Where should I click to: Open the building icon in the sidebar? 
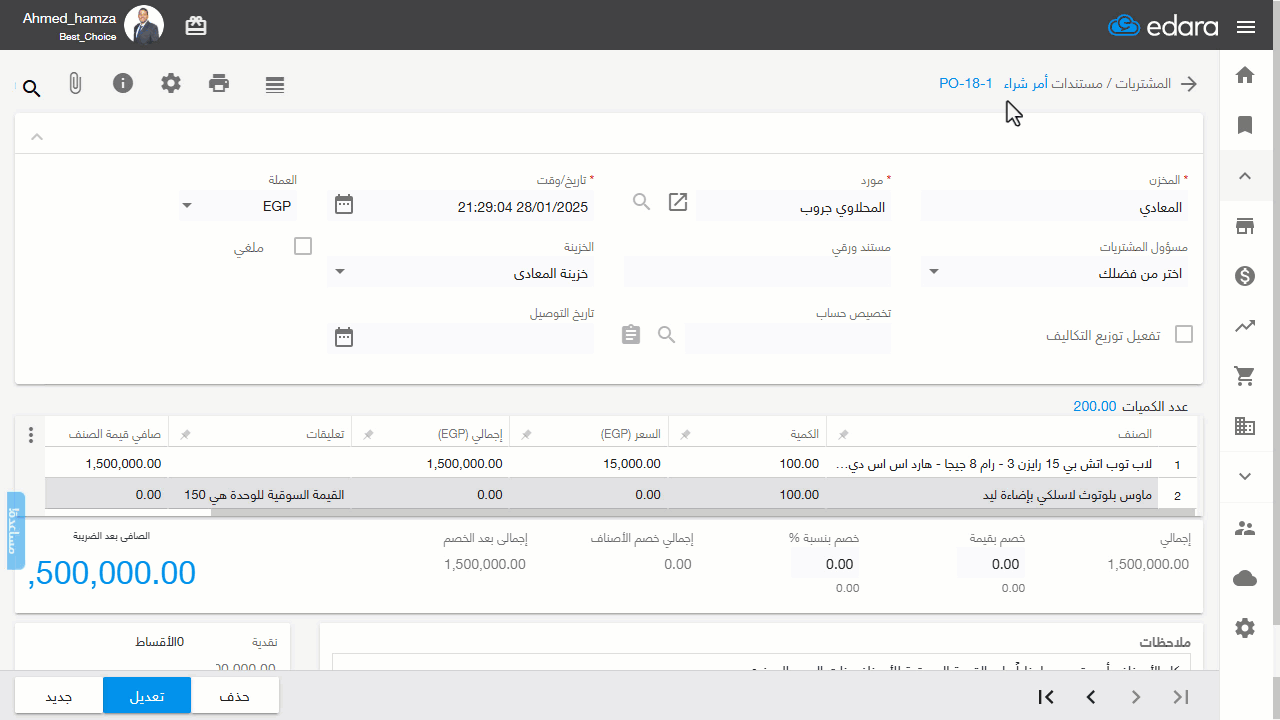click(1245, 426)
